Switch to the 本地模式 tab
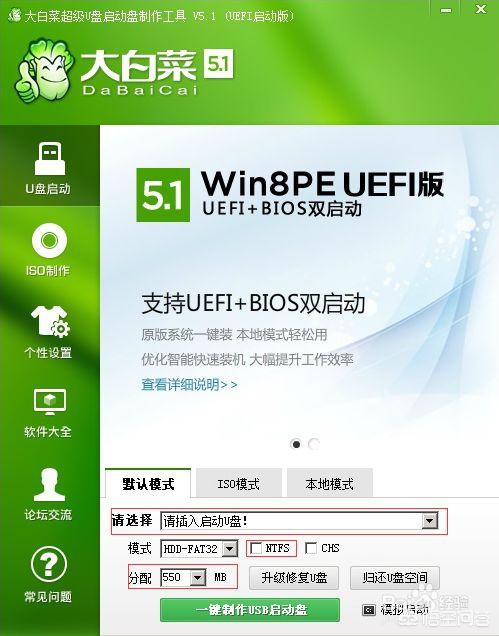Image resolution: width=499 pixels, height=636 pixels. (329, 483)
